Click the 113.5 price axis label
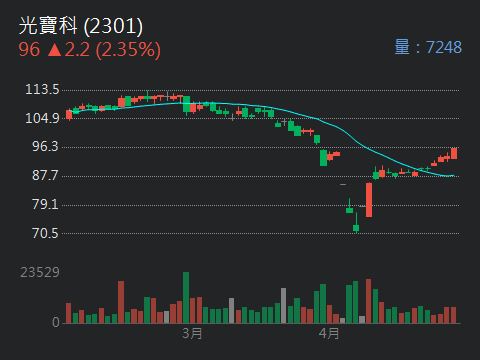This screenshot has height=360, width=480. [x=42, y=90]
